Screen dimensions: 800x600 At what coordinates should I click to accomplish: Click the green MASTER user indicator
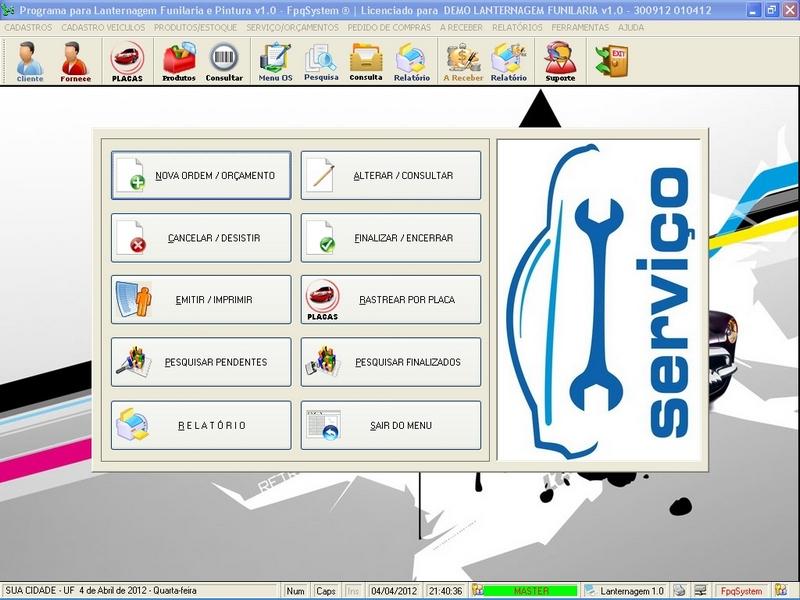coord(531,591)
